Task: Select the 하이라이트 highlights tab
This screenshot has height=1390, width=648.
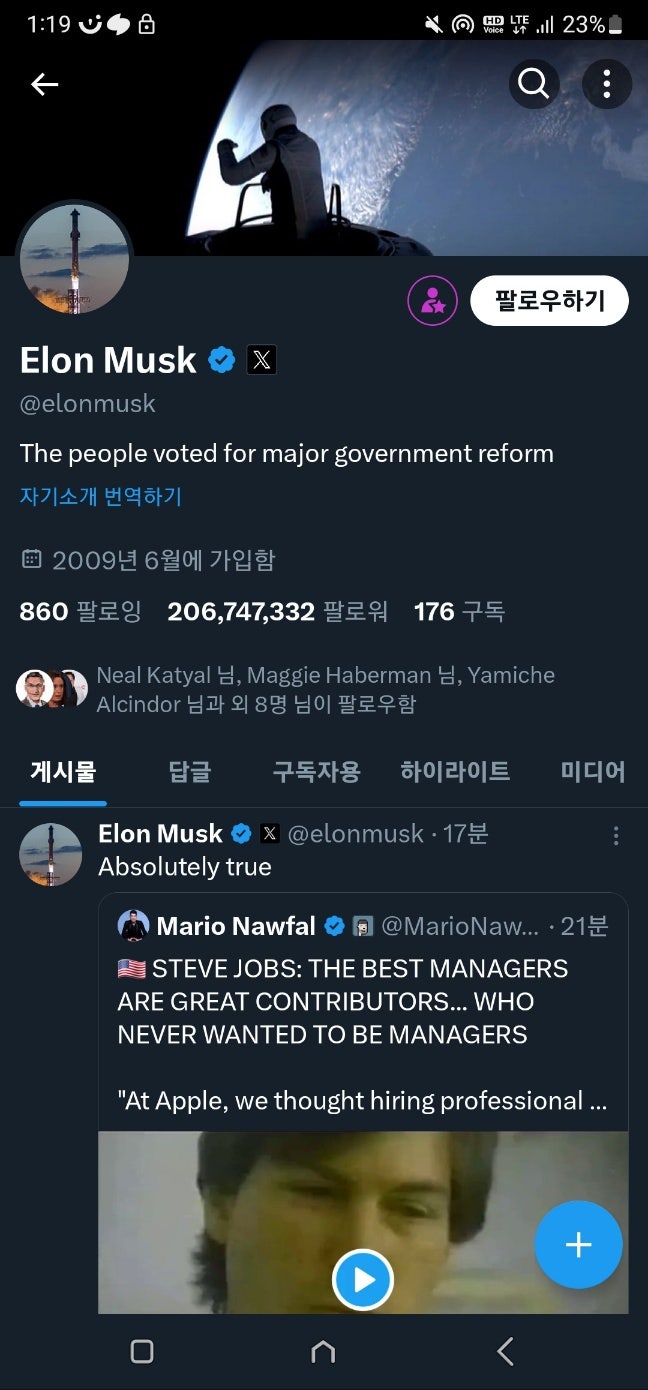Action: coord(455,771)
